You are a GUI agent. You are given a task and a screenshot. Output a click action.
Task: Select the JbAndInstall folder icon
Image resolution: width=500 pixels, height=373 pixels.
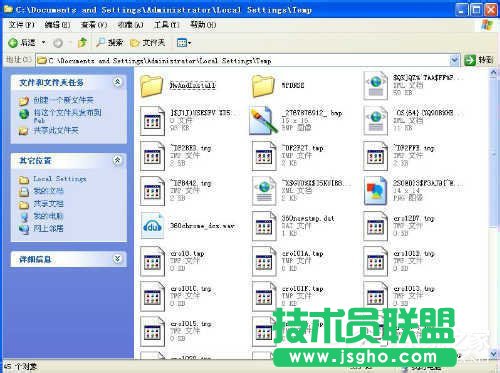[152, 86]
